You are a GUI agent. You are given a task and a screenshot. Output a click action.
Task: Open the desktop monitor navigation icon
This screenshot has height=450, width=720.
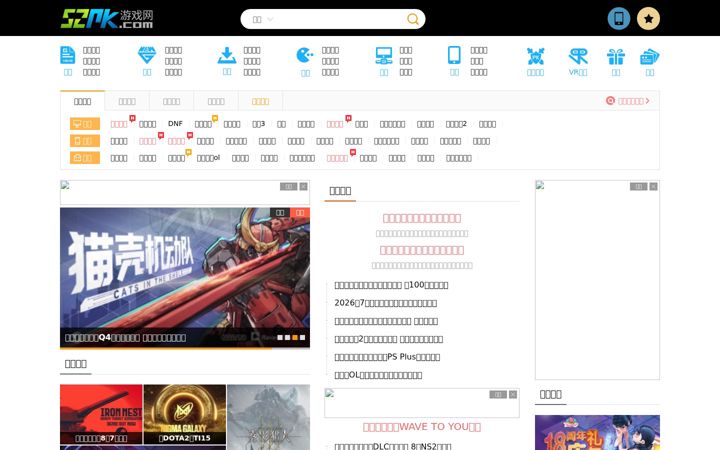click(x=383, y=56)
